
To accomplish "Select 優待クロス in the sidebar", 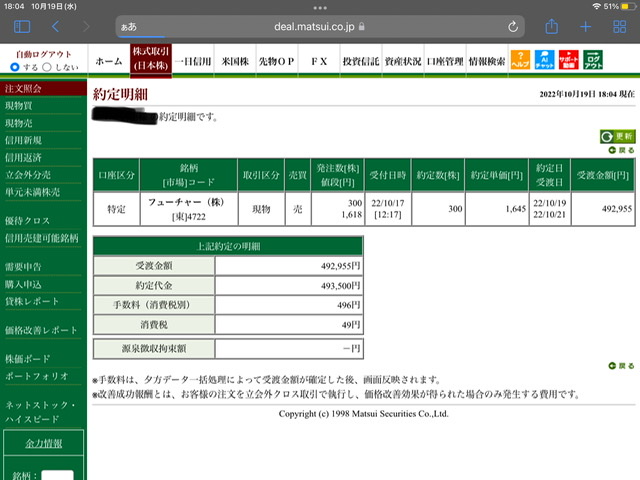I will click(27, 221).
